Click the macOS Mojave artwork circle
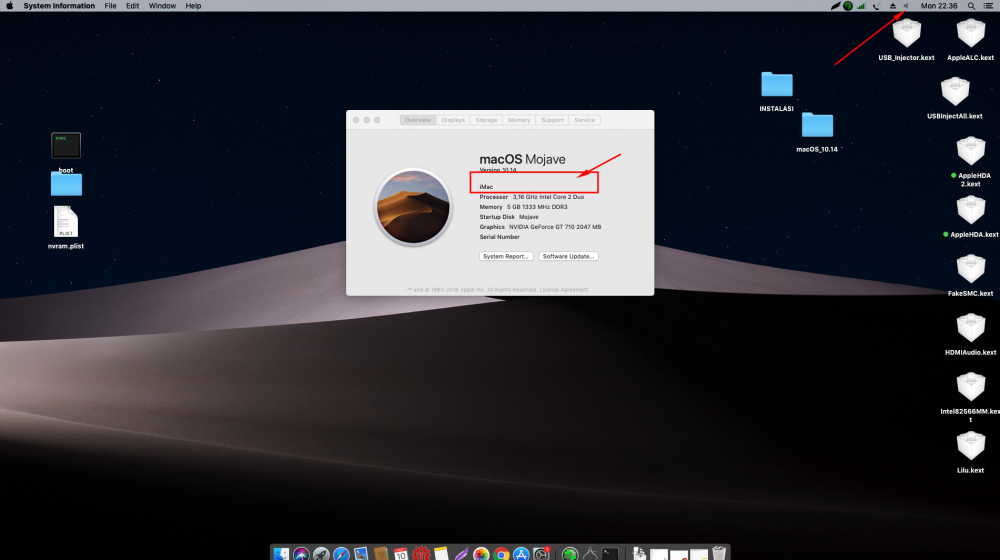The width and height of the screenshot is (1000, 560). tap(413, 207)
